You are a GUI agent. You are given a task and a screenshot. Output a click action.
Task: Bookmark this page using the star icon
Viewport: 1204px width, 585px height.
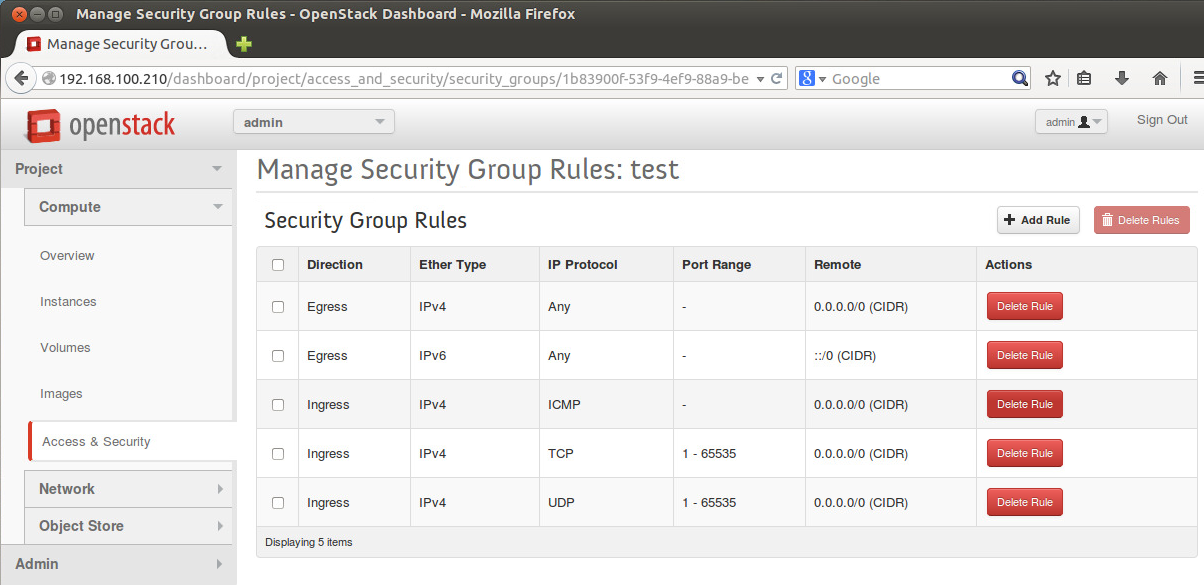click(1052, 78)
